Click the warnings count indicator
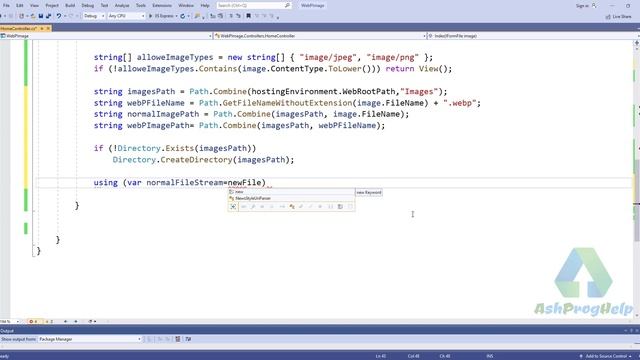 coord(49,322)
